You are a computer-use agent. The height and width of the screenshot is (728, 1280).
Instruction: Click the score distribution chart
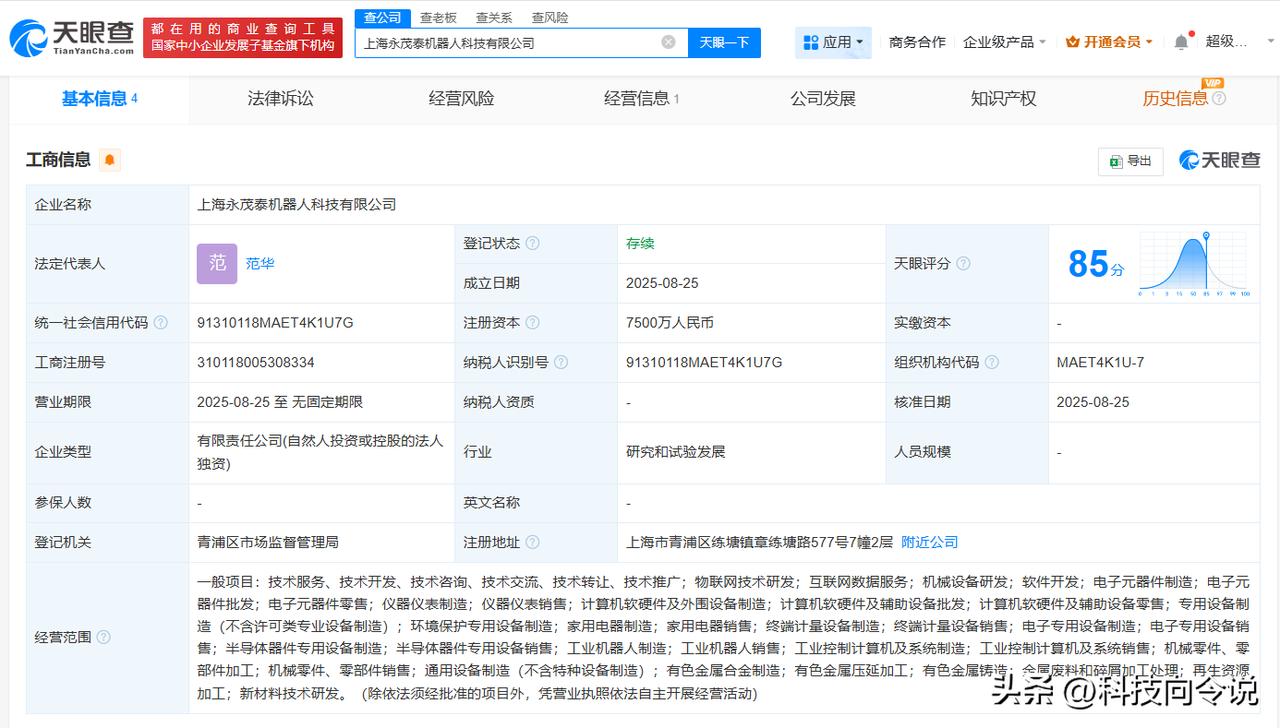(1195, 264)
